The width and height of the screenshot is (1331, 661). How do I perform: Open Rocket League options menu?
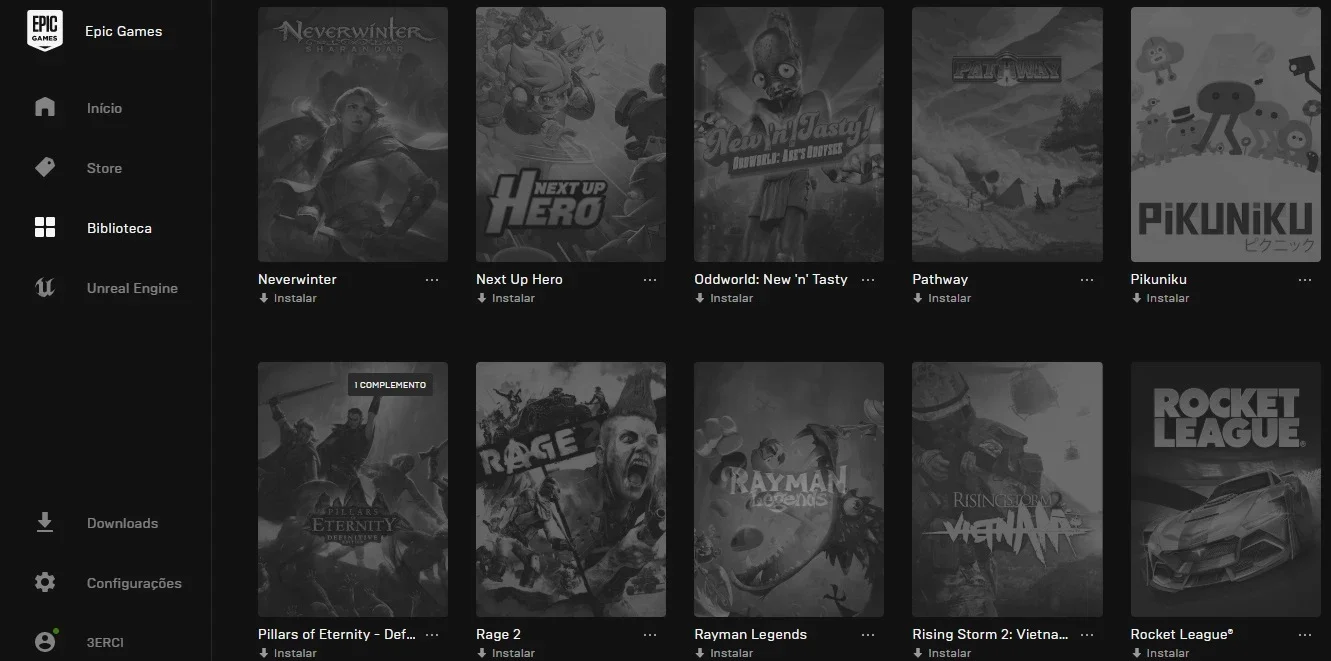pyautogui.click(x=1305, y=635)
